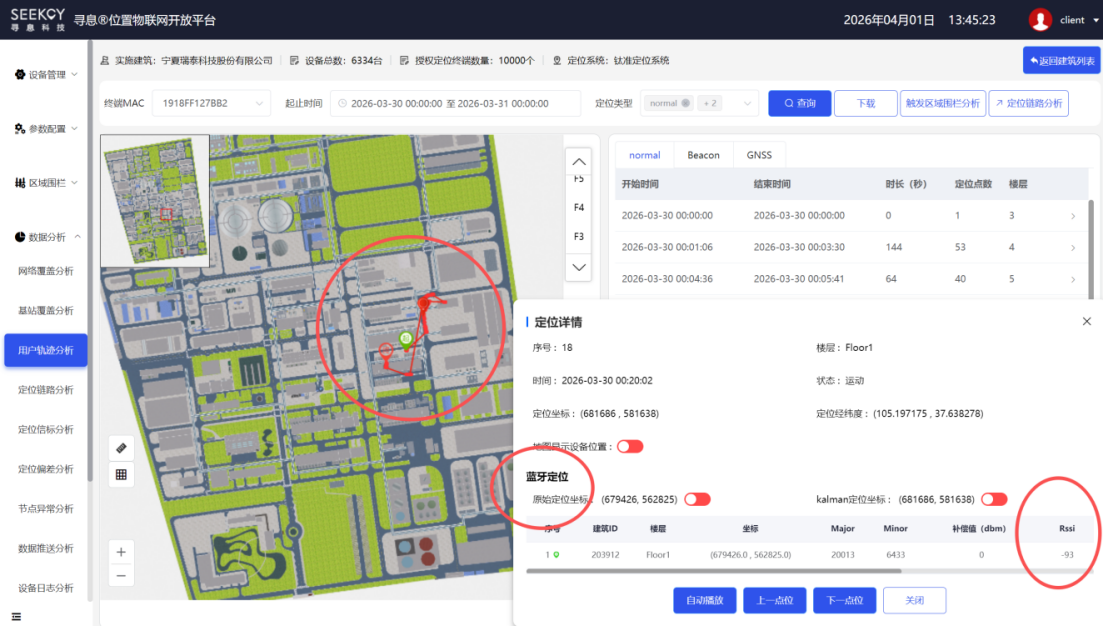Viewport: 1104px width, 626px height.
Task: Open the client account dropdown arrow
Action: coord(1096,20)
